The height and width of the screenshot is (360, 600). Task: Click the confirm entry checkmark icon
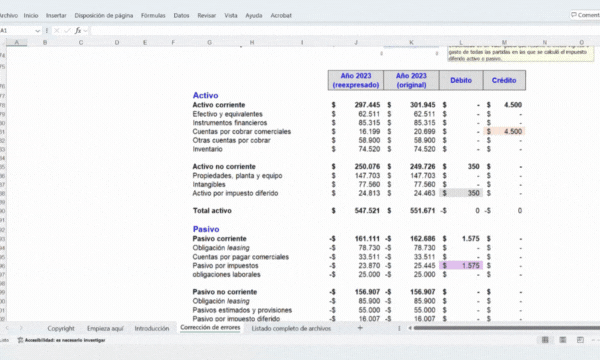click(x=67, y=31)
